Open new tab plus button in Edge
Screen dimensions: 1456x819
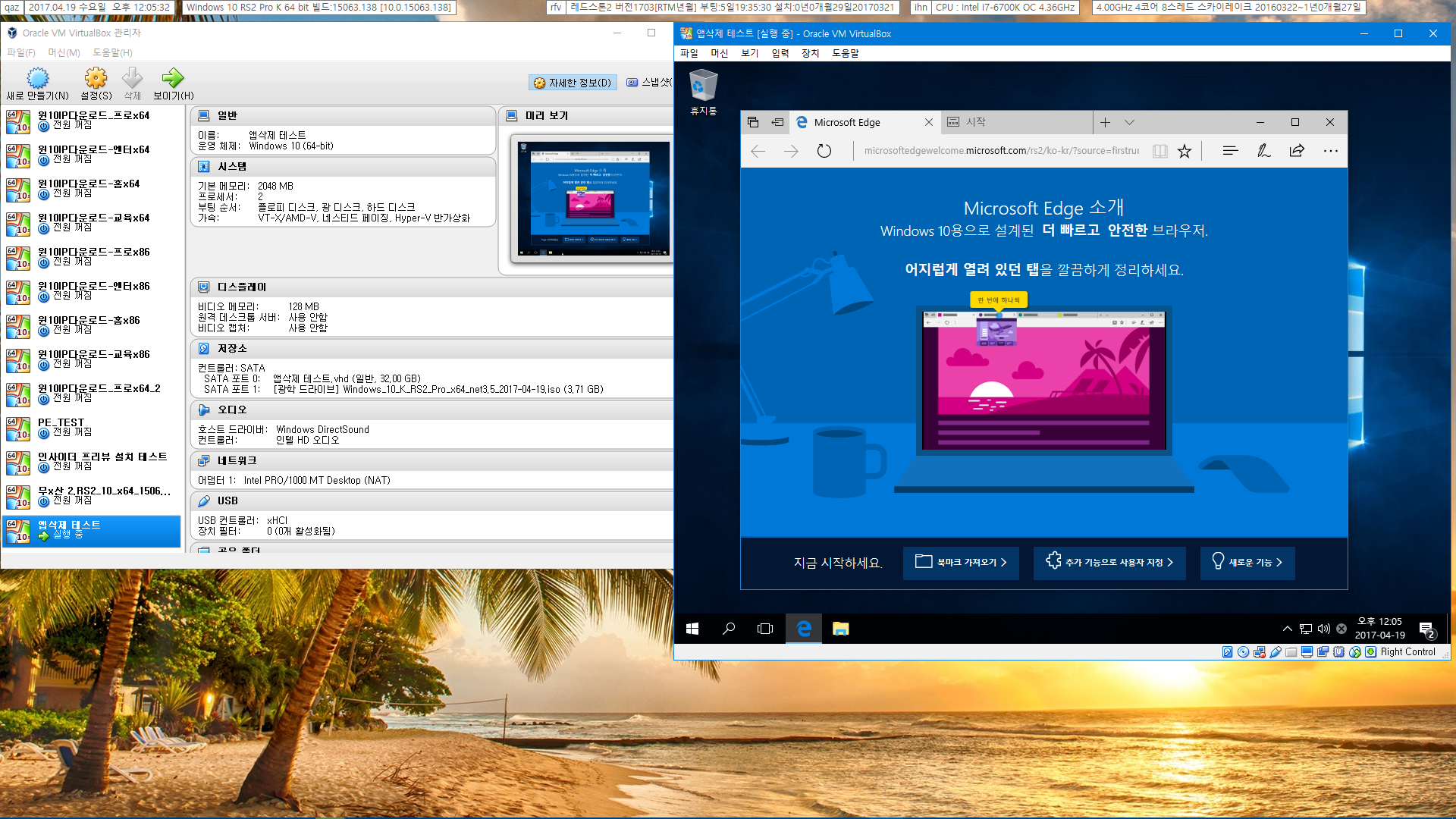tap(1106, 122)
